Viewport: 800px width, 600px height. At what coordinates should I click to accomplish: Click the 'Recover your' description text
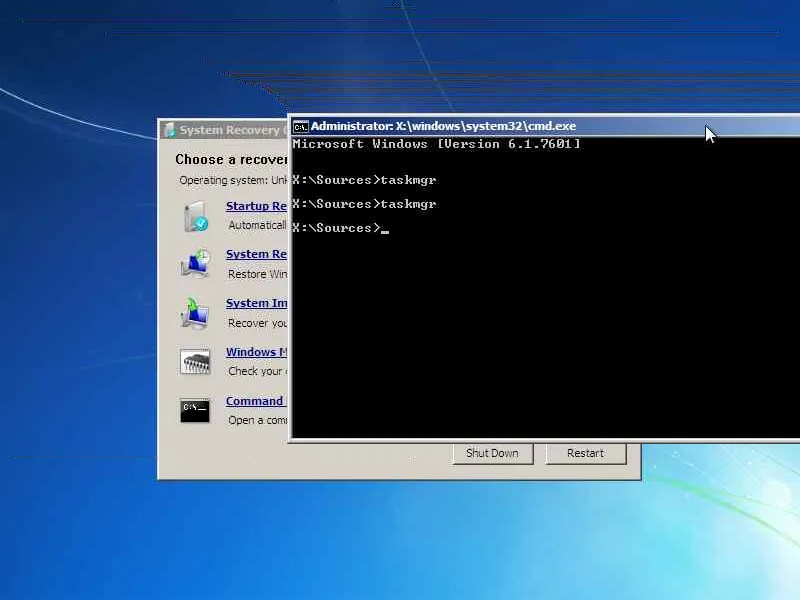pyautogui.click(x=257, y=323)
